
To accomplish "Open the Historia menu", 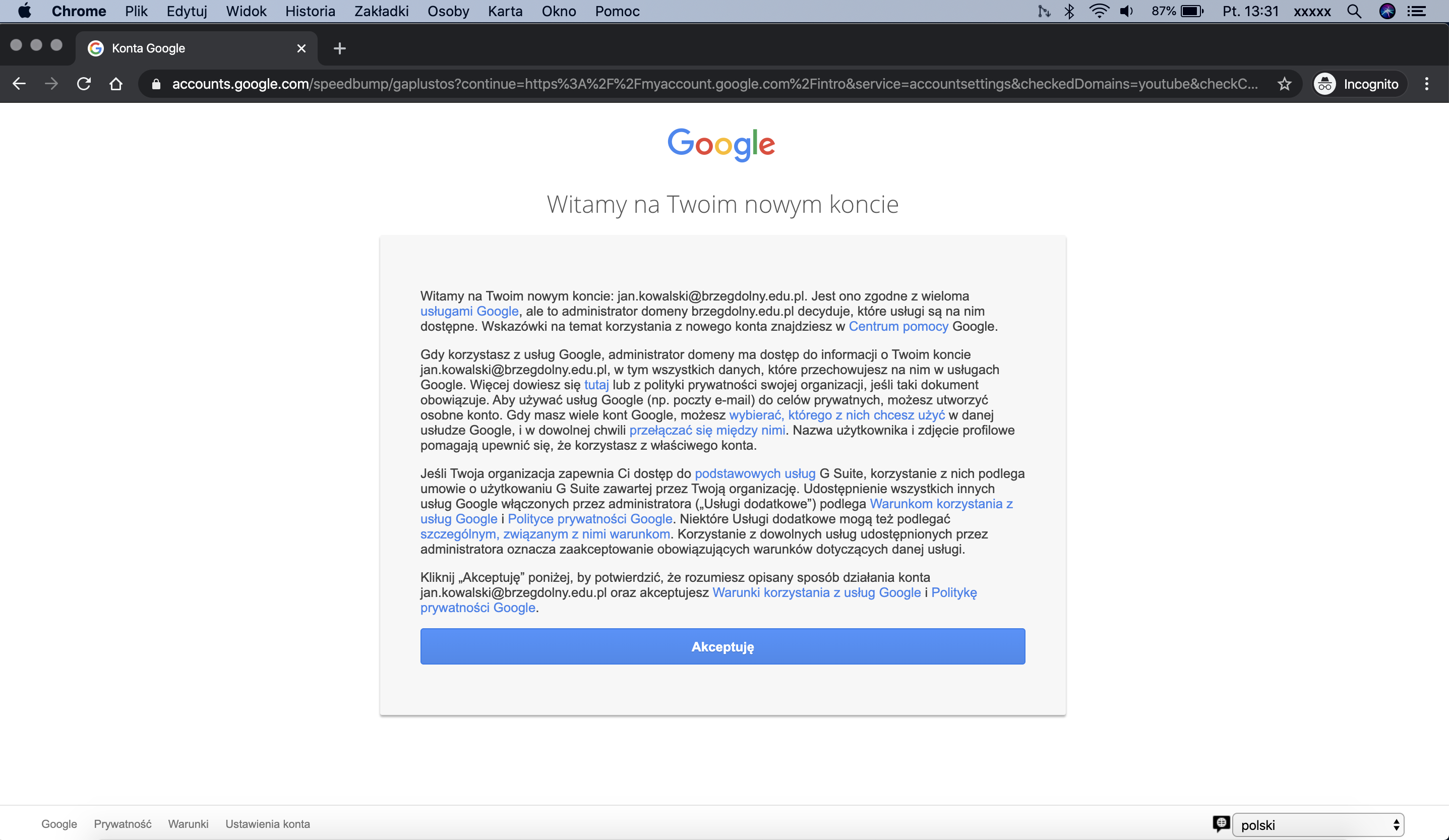I will pyautogui.click(x=310, y=11).
